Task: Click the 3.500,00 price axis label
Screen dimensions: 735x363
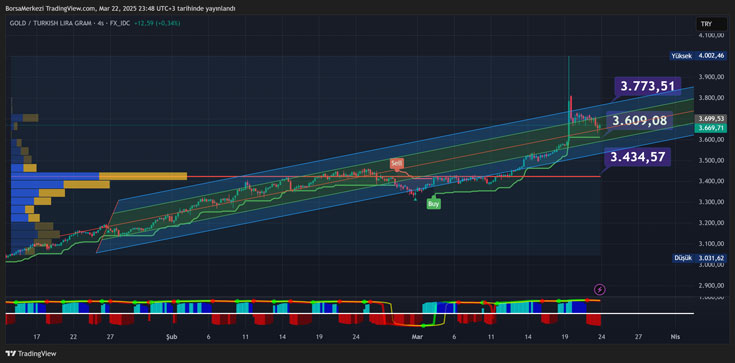Action: click(x=711, y=160)
